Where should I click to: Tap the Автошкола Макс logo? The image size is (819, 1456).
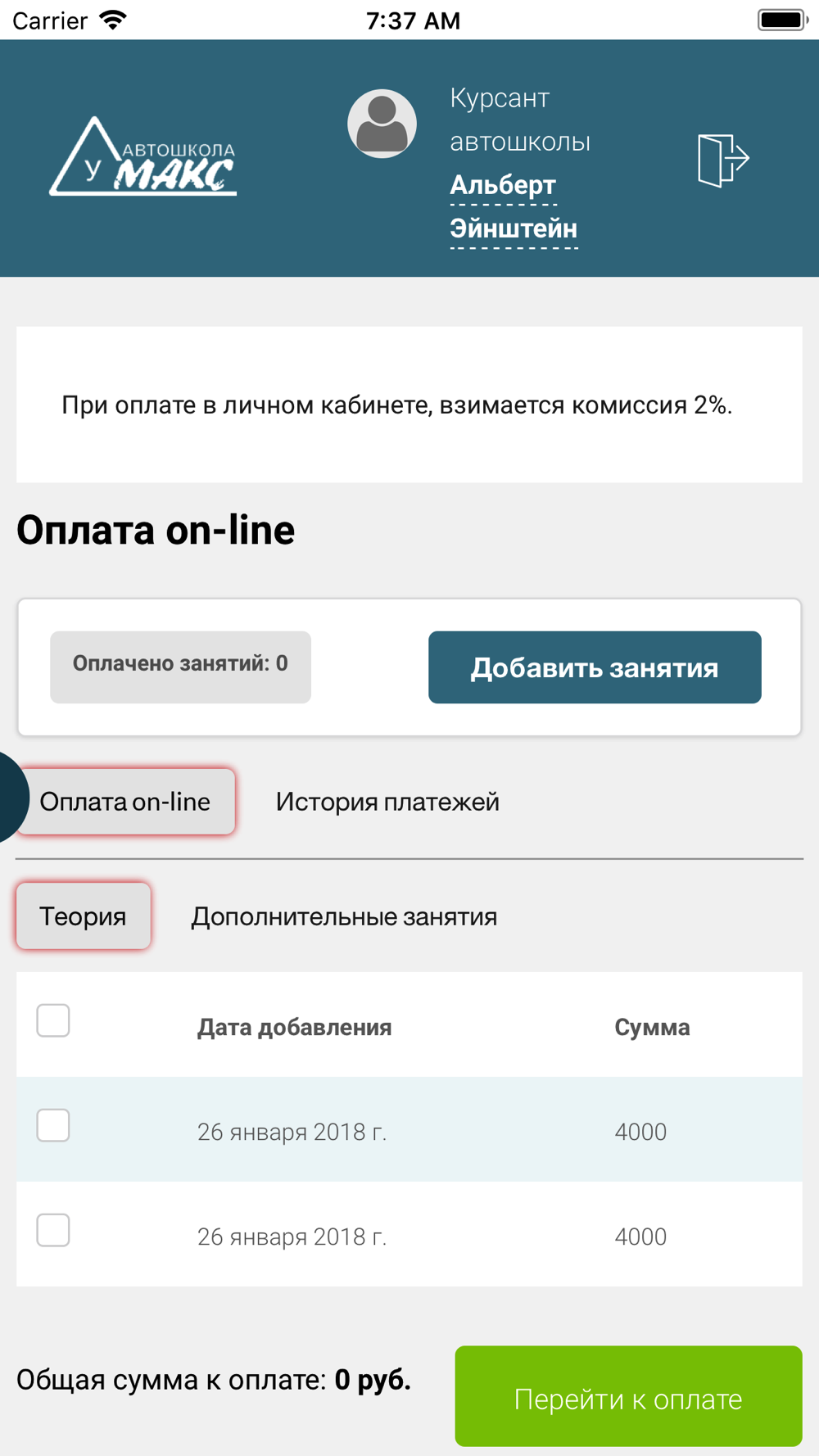pyautogui.click(x=143, y=156)
